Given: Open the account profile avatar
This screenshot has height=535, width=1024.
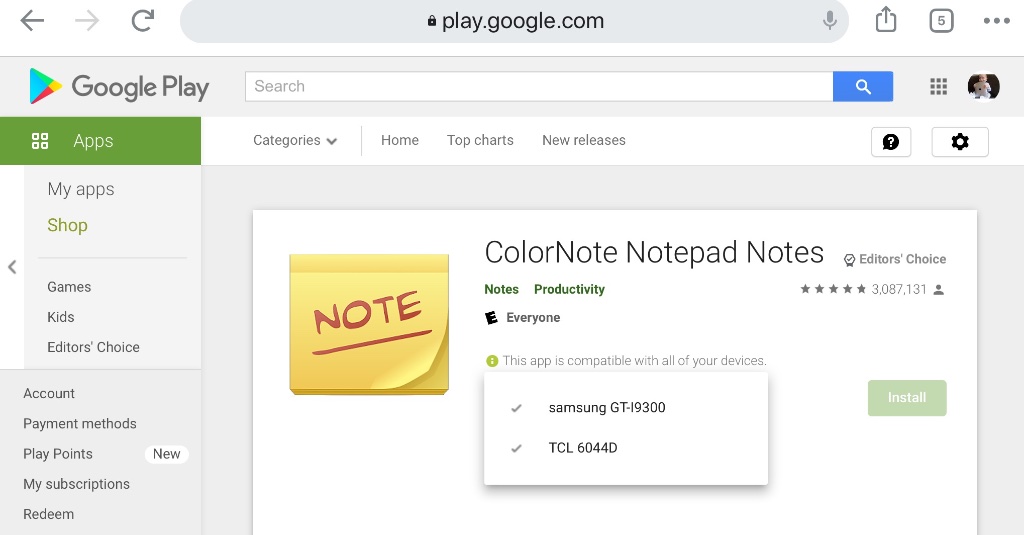Looking at the screenshot, I should (984, 86).
